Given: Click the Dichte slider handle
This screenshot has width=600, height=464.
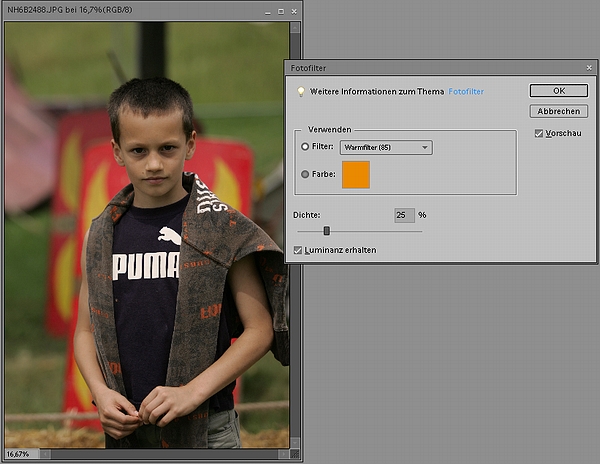Looking at the screenshot, I should click(x=326, y=231).
